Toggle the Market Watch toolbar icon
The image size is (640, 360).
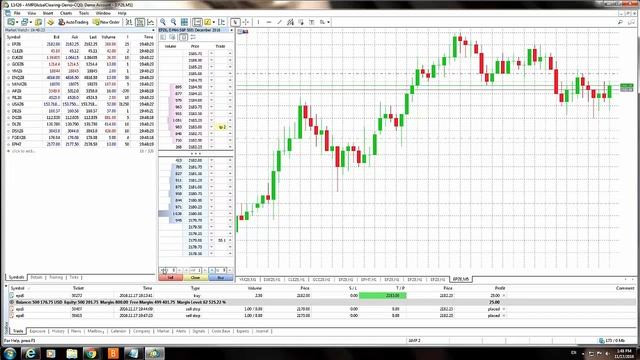[38, 22]
